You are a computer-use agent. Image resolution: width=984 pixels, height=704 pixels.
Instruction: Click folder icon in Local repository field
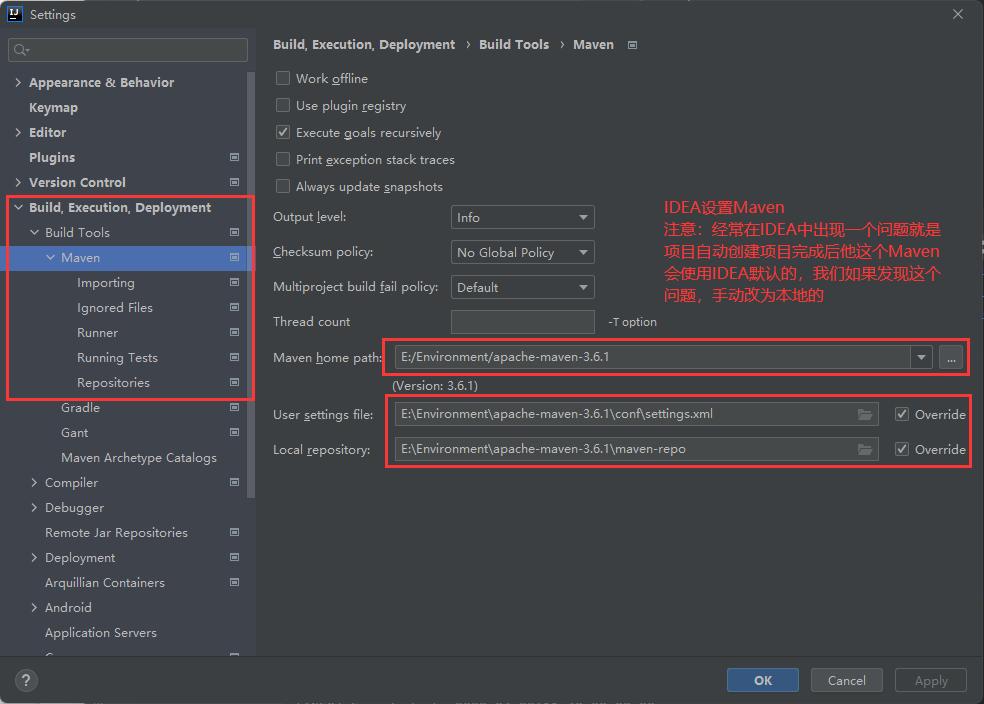click(x=865, y=449)
